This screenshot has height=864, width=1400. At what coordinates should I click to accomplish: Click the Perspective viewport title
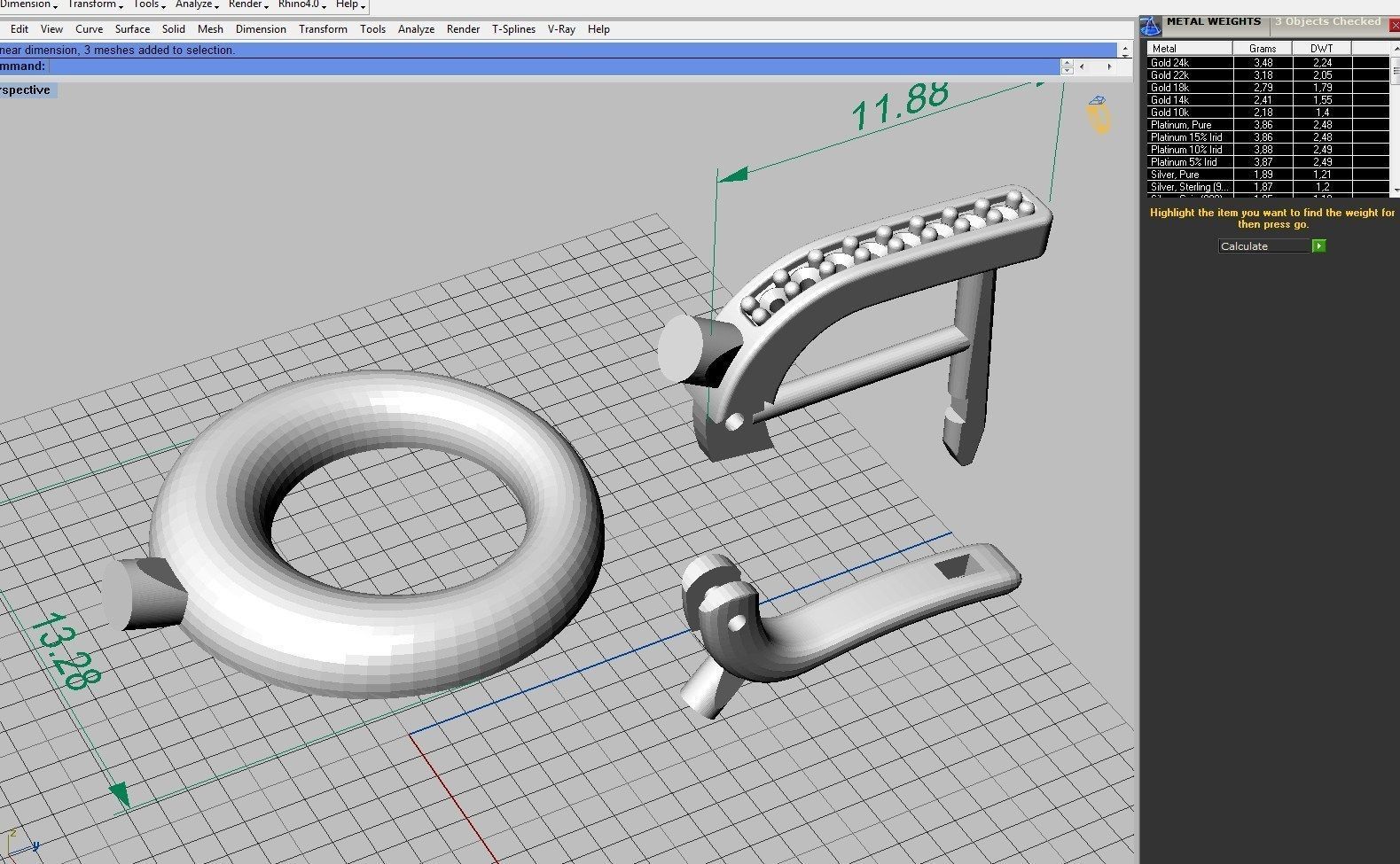[27, 90]
